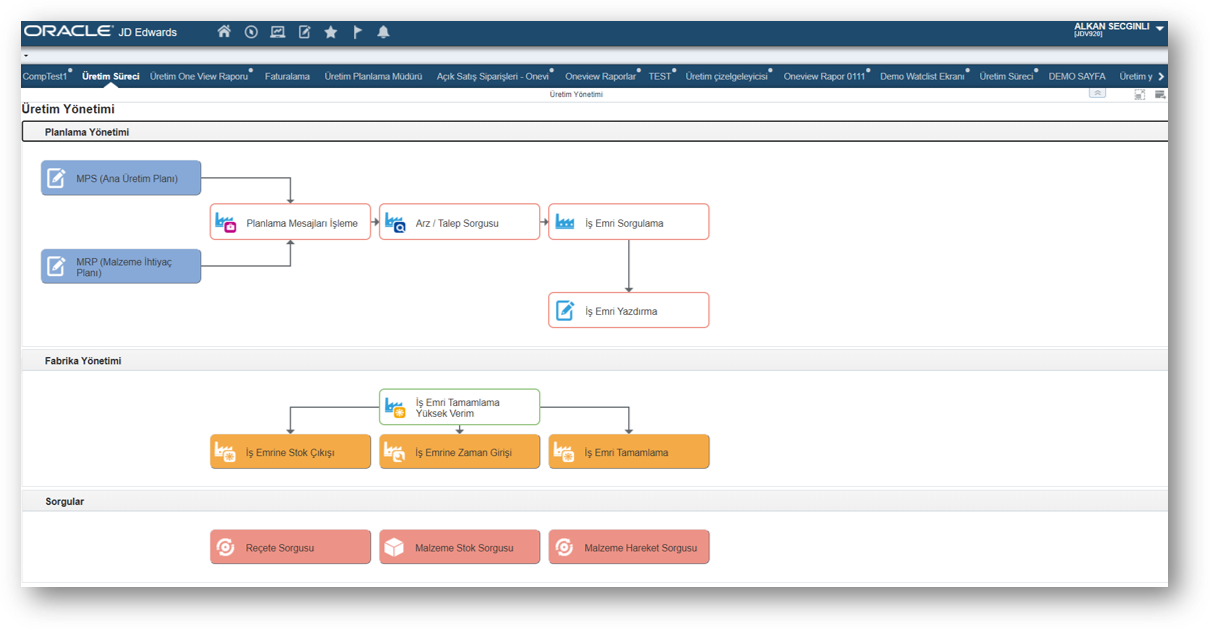Open İş Emri Yazdırma
1210x629 pixels.
click(x=629, y=310)
